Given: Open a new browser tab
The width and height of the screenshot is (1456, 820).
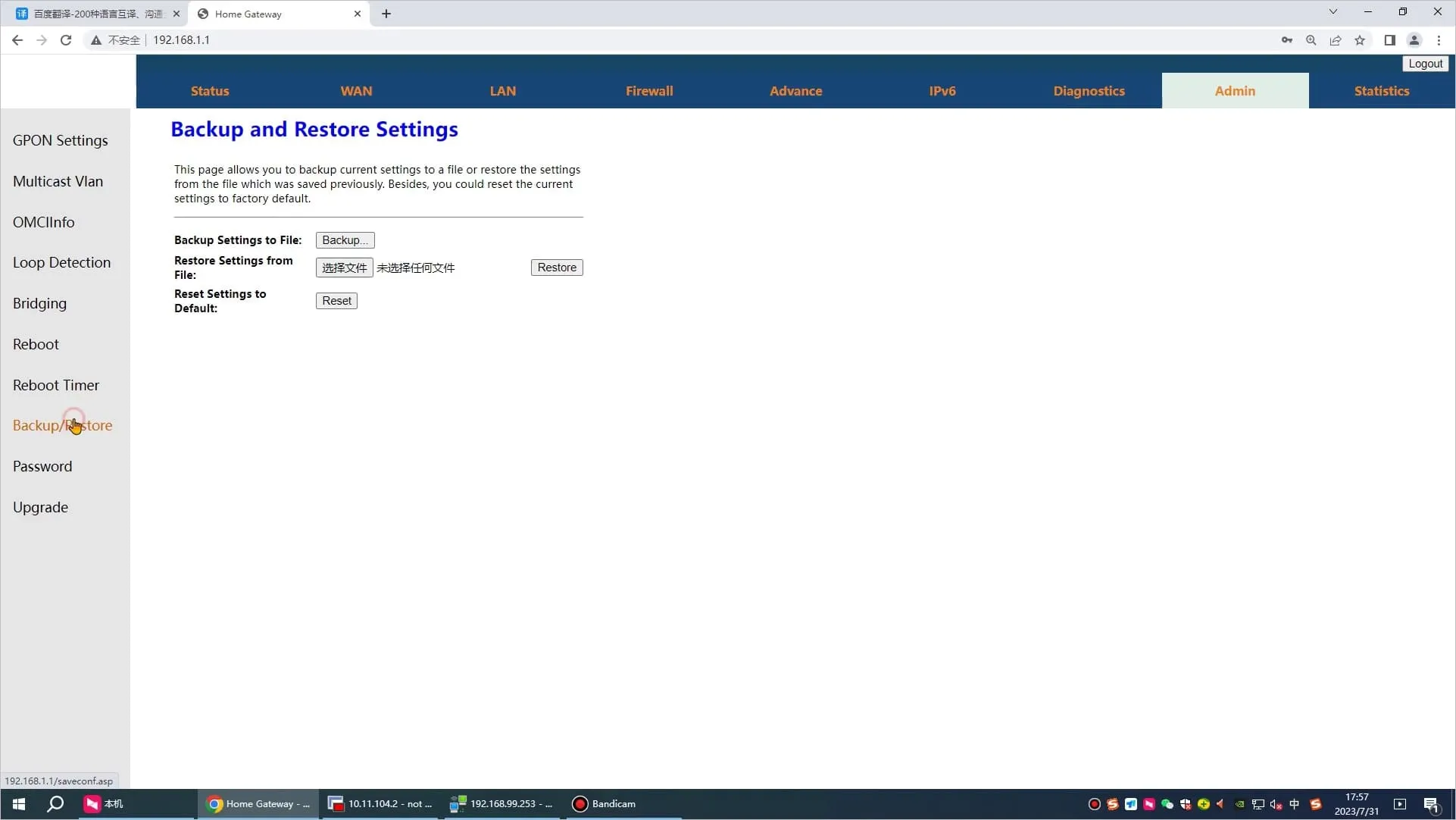Looking at the screenshot, I should [386, 14].
